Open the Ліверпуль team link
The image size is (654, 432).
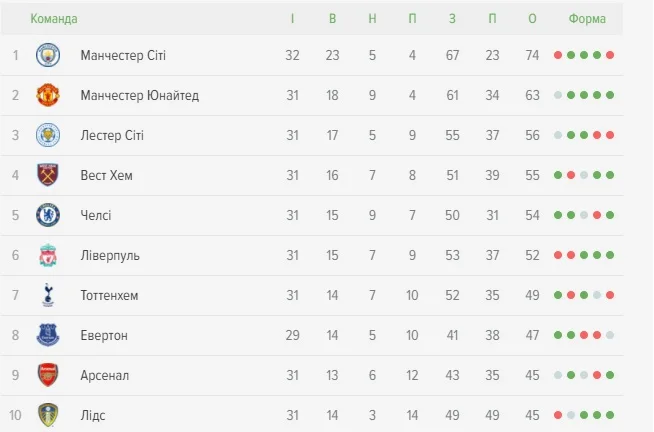click(x=110, y=255)
